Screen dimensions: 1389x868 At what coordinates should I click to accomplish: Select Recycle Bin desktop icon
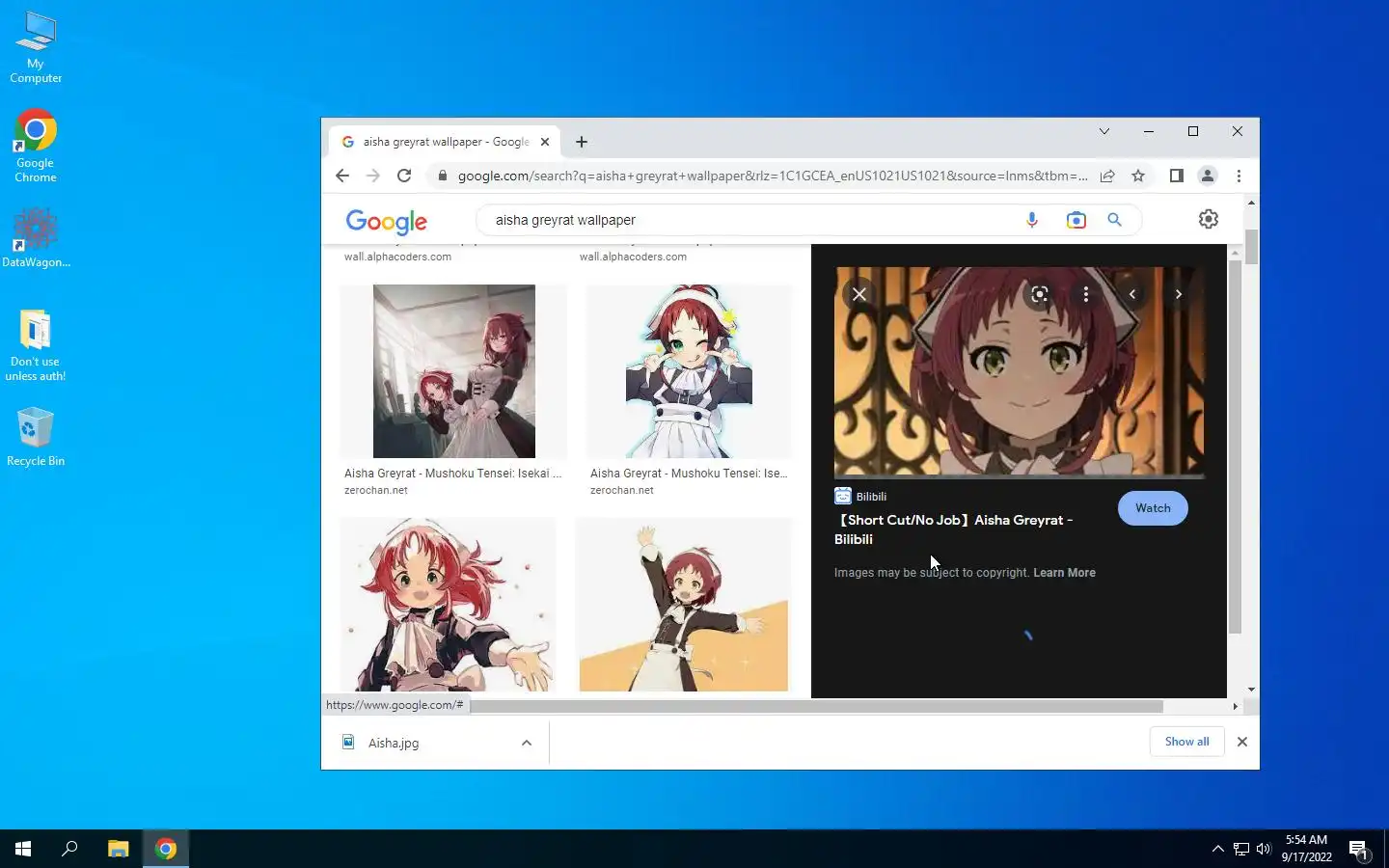tap(36, 437)
